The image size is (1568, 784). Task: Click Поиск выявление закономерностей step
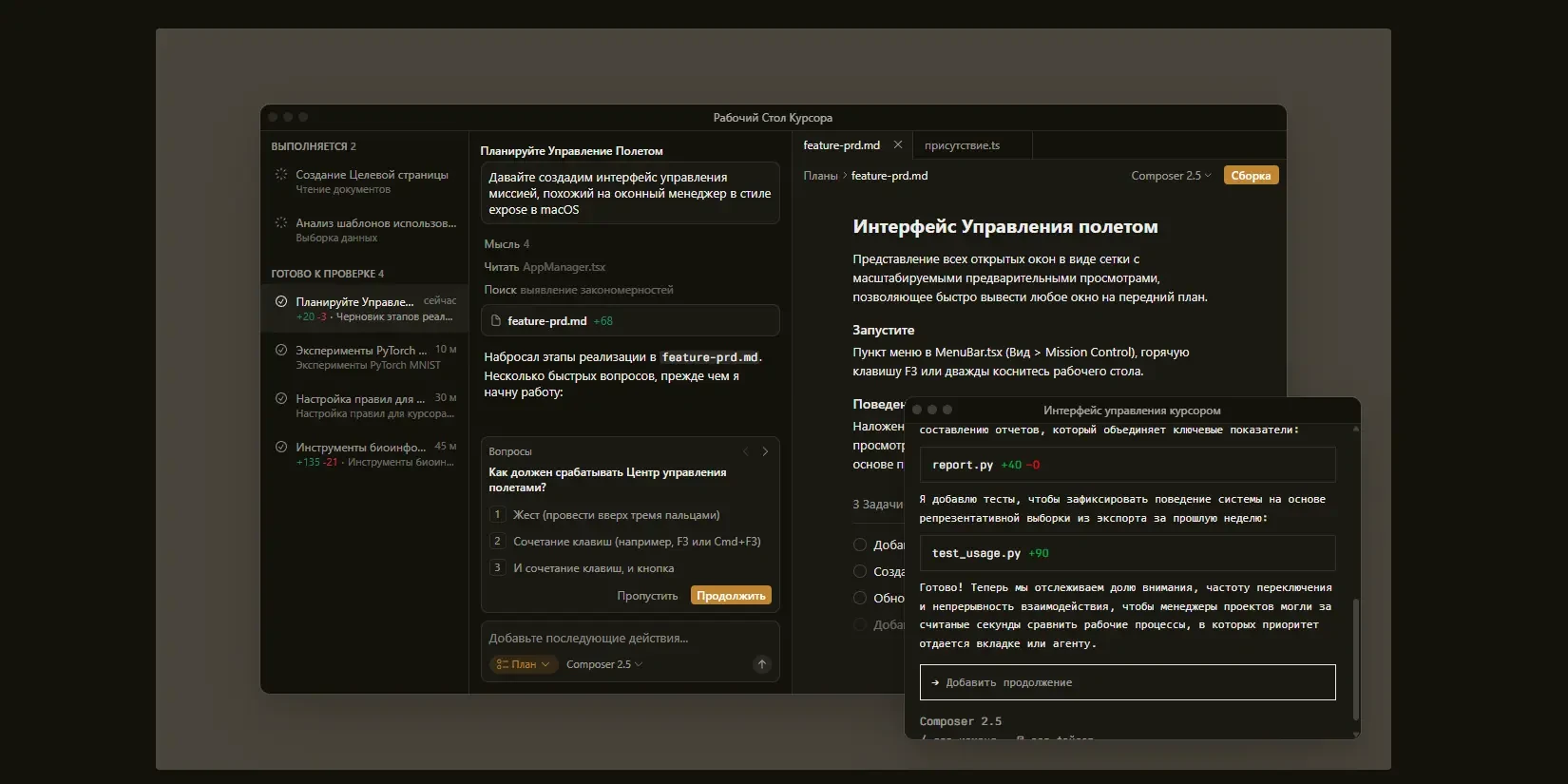tap(579, 290)
